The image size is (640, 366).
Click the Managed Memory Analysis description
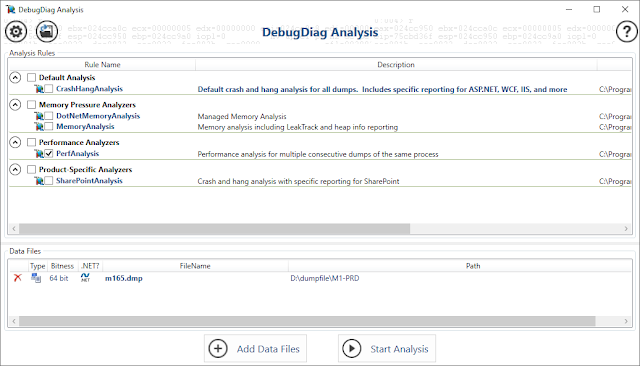(242, 117)
